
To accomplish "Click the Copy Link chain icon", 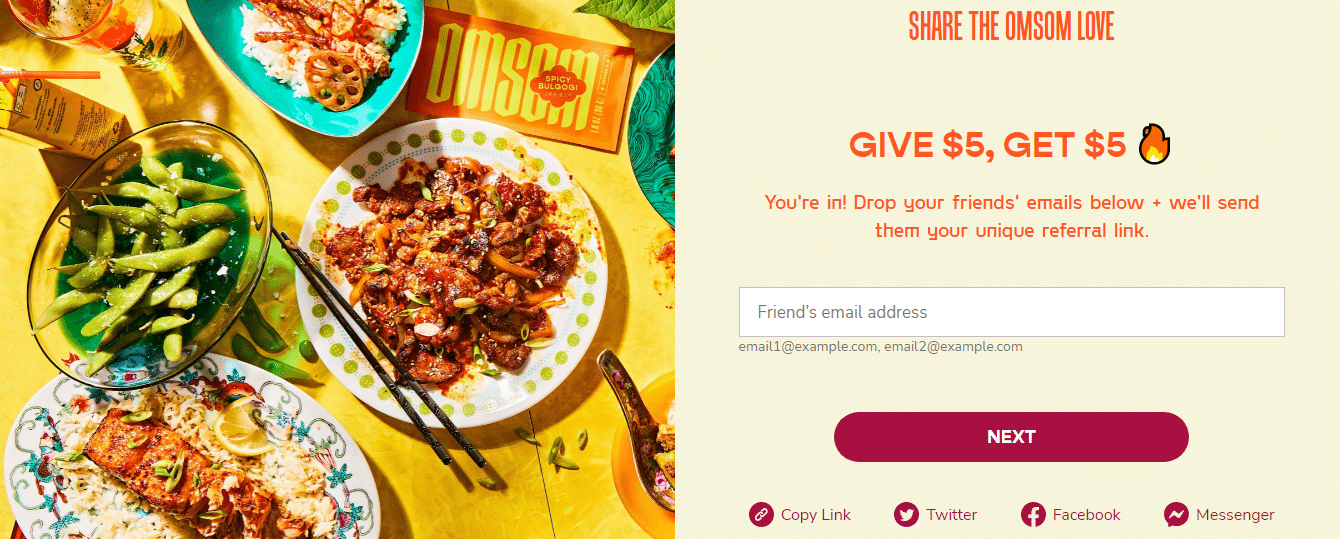I will 761,515.
